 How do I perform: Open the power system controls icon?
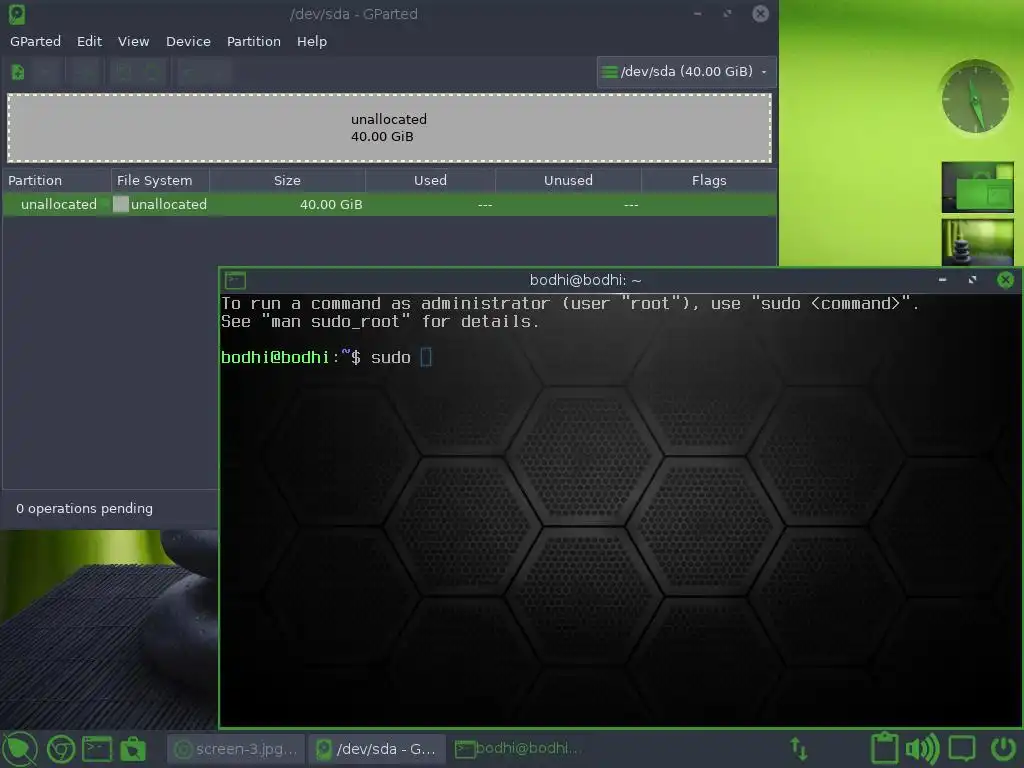1003,748
